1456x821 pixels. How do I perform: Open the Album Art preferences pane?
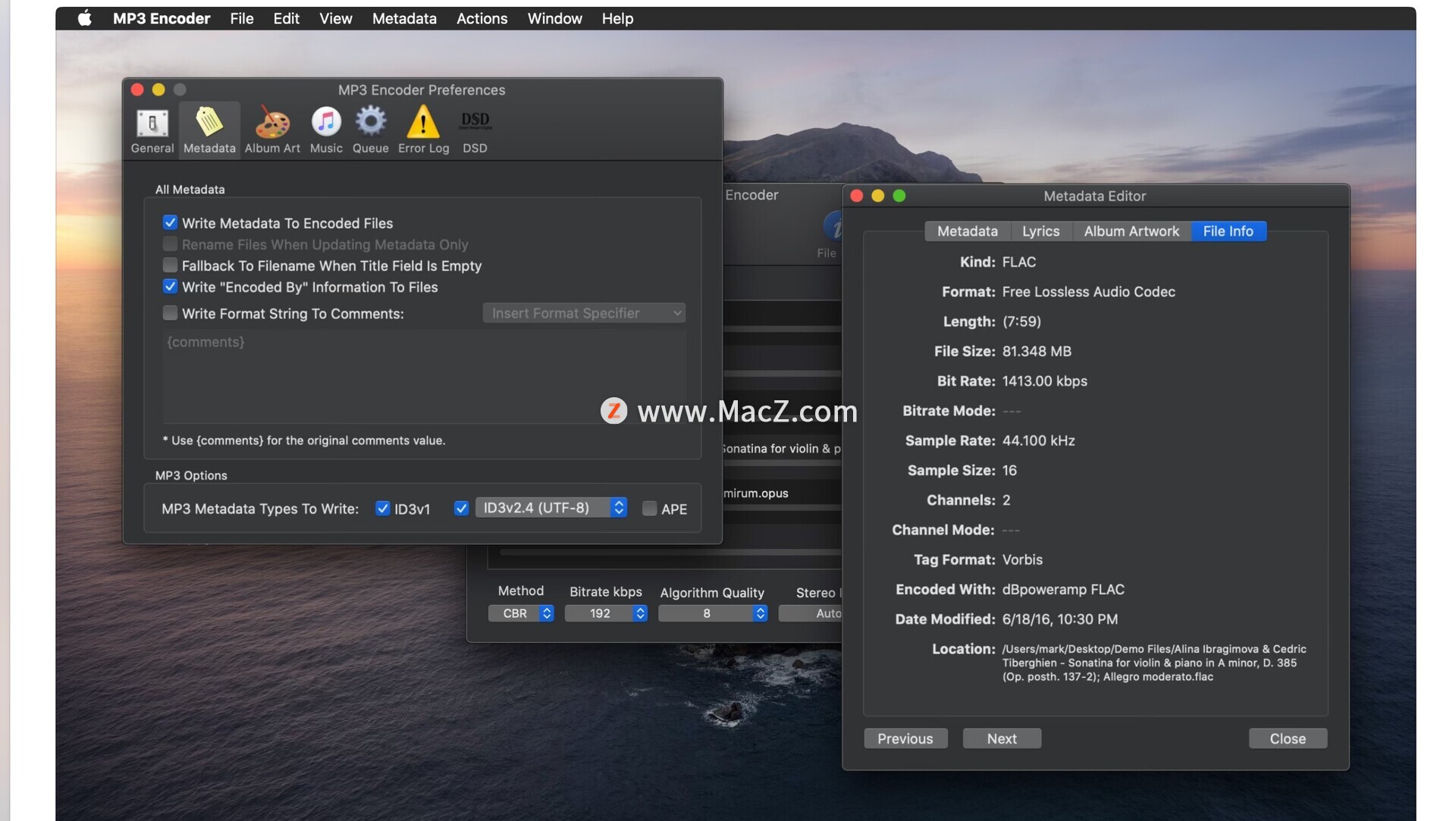(x=271, y=130)
